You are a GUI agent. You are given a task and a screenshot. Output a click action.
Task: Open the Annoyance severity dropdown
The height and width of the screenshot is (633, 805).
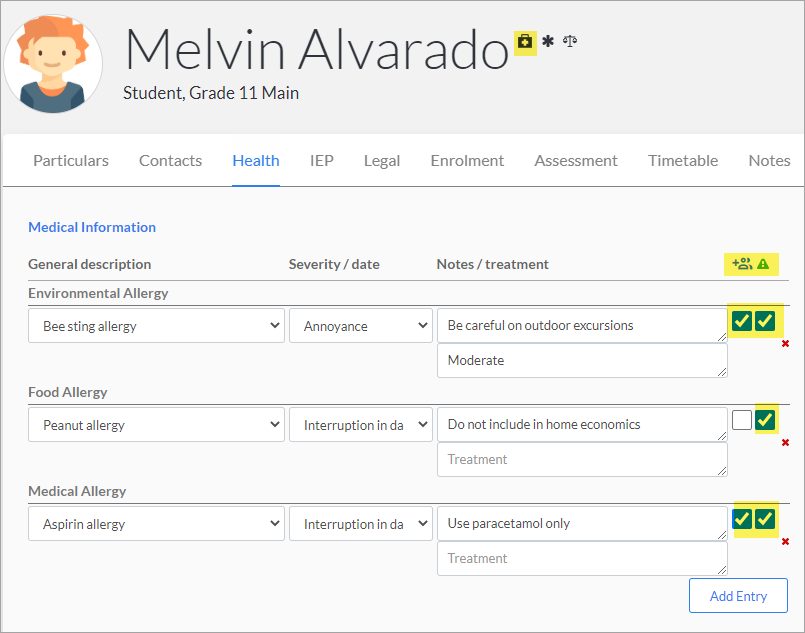(x=360, y=325)
